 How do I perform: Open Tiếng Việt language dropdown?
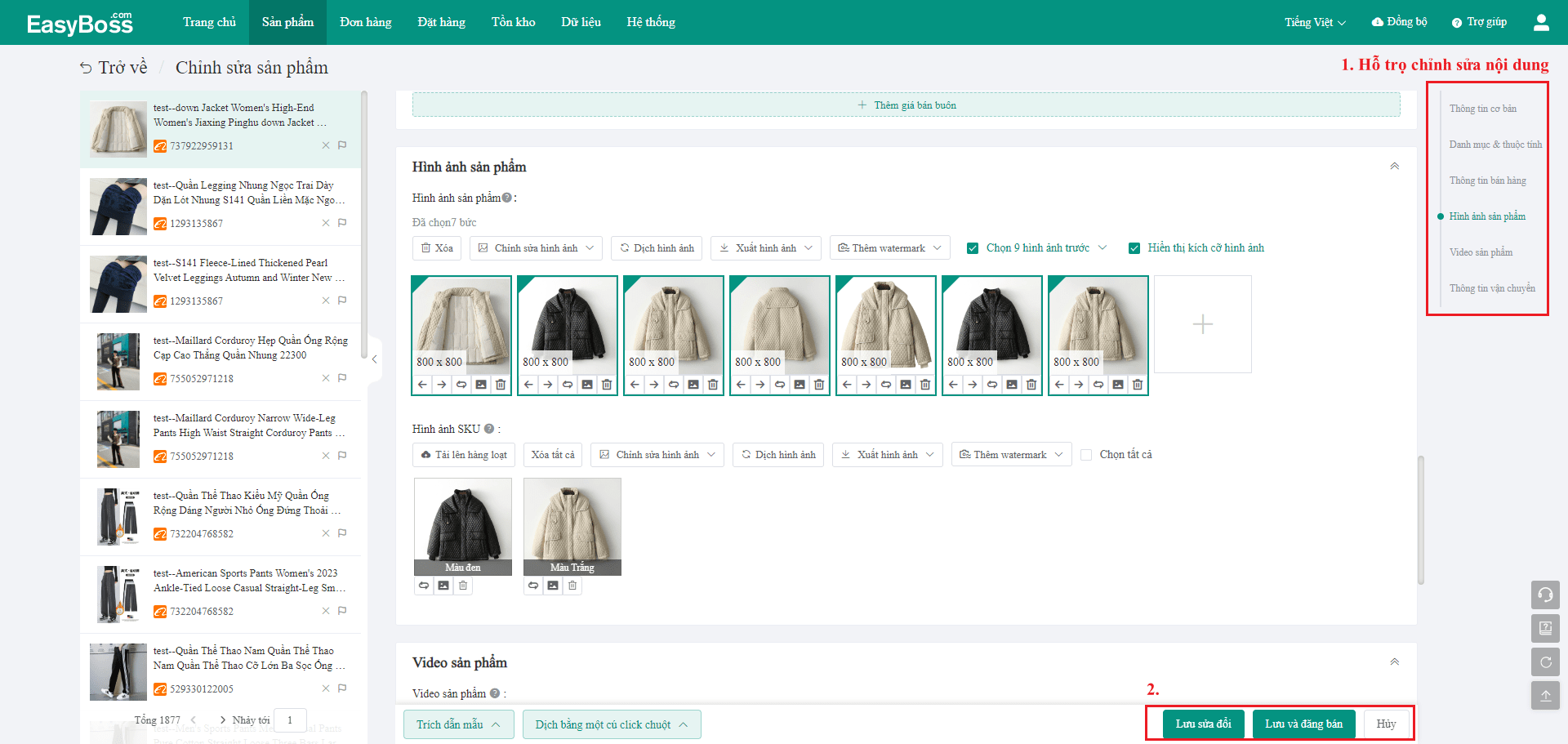(1315, 22)
